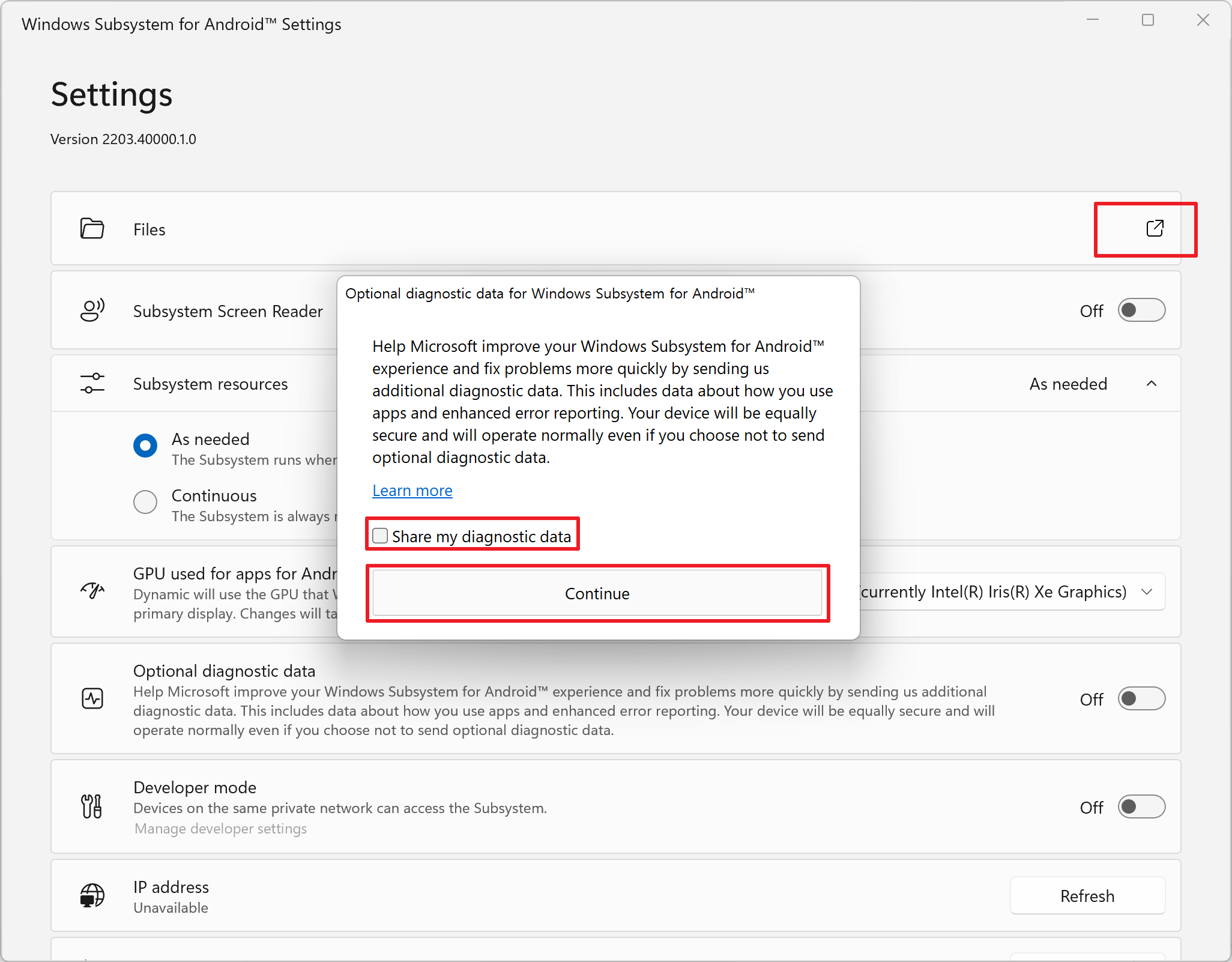
Task: Select the As needed radio option
Action: tap(145, 446)
